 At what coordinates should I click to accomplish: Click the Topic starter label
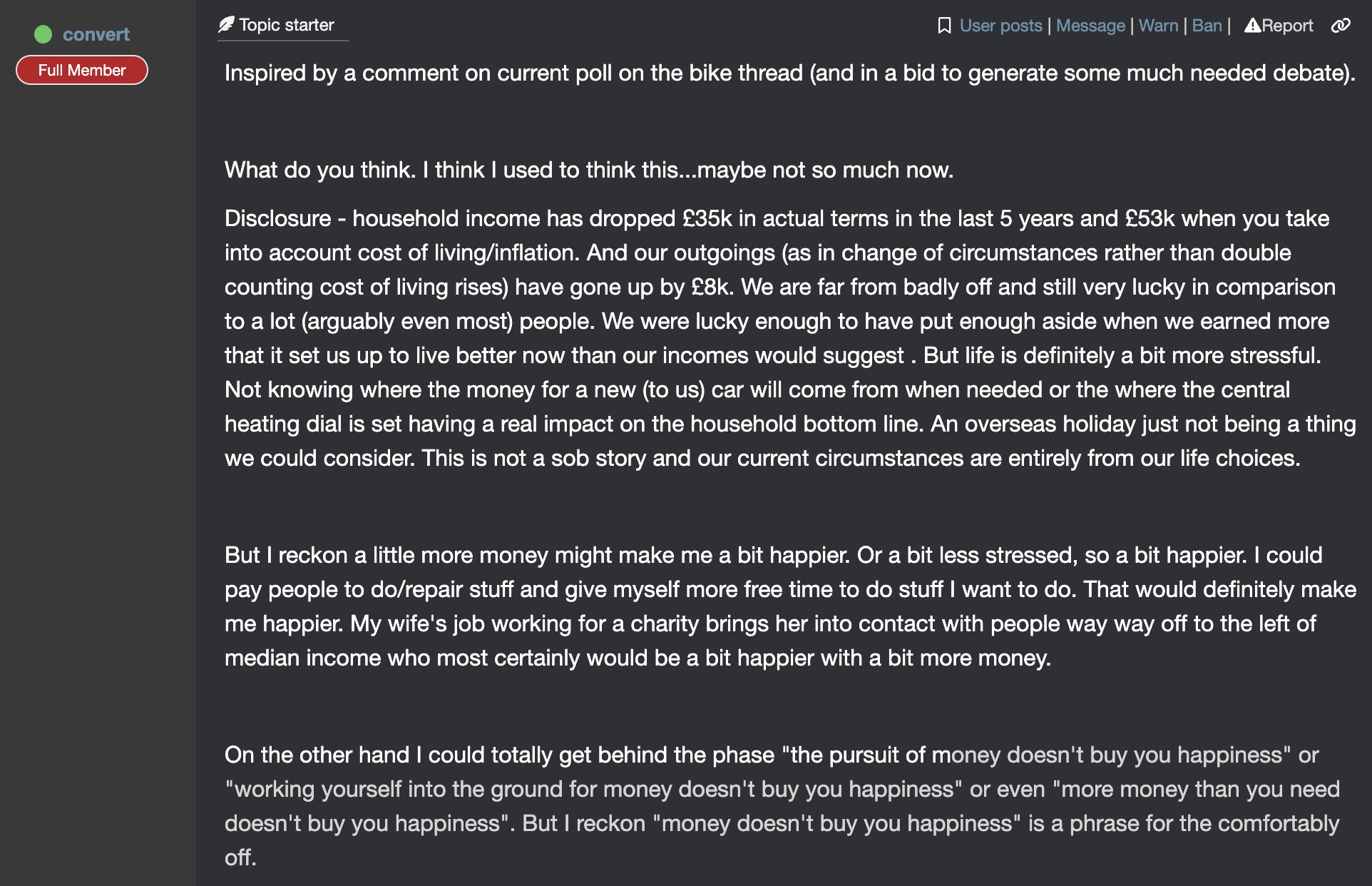287,25
